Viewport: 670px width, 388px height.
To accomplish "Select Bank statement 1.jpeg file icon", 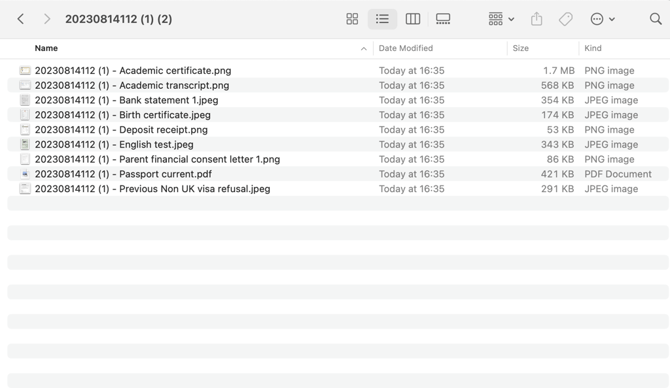I will click(25, 100).
